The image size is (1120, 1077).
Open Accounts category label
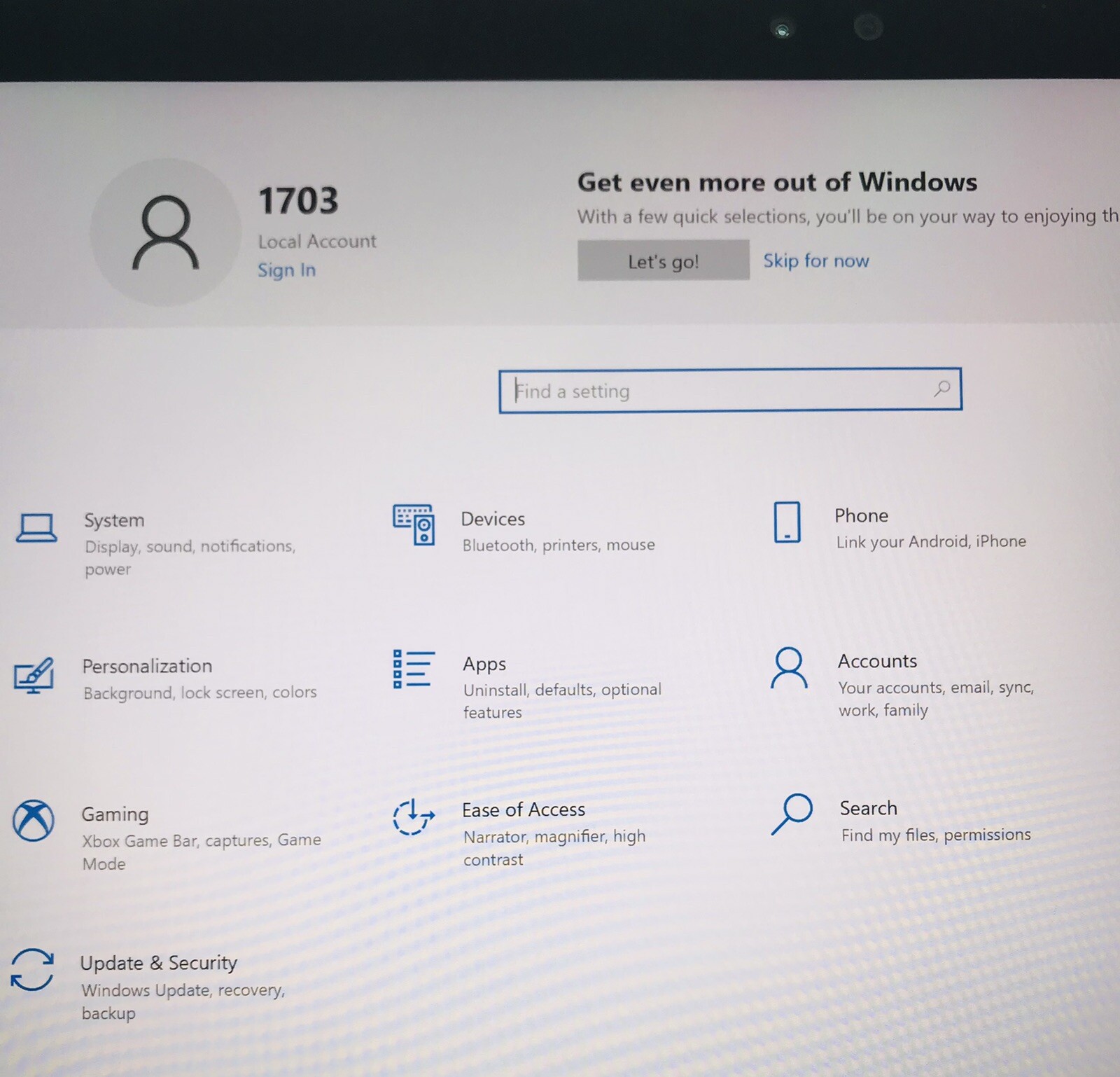tap(877, 661)
